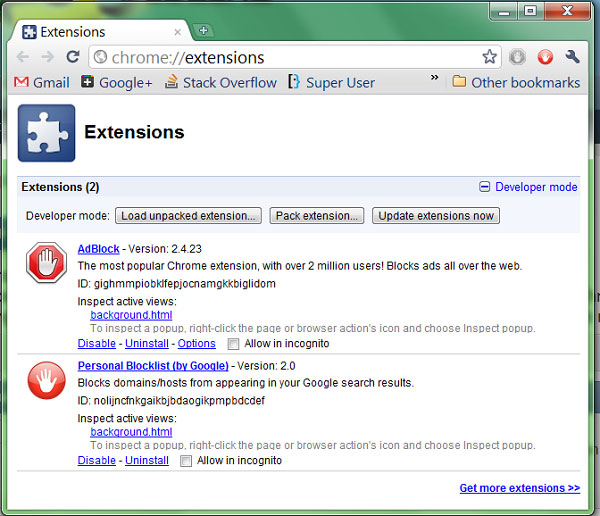Image resolution: width=600 pixels, height=516 pixels.
Task: Click the Extensions (2) heading
Action: (60, 187)
